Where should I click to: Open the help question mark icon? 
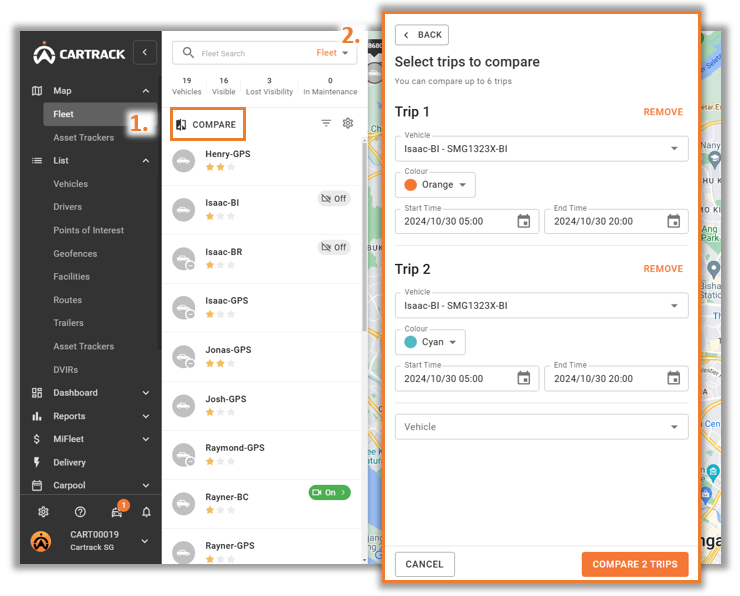coord(80,512)
